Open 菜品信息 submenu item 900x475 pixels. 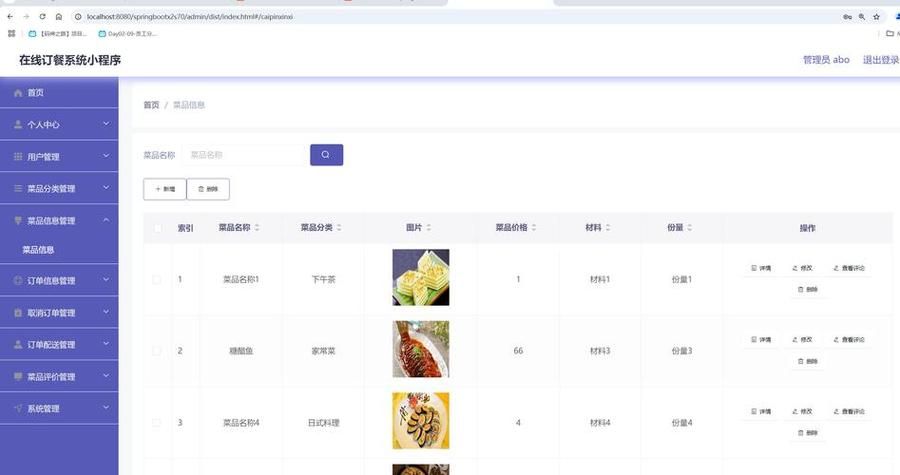[38, 250]
